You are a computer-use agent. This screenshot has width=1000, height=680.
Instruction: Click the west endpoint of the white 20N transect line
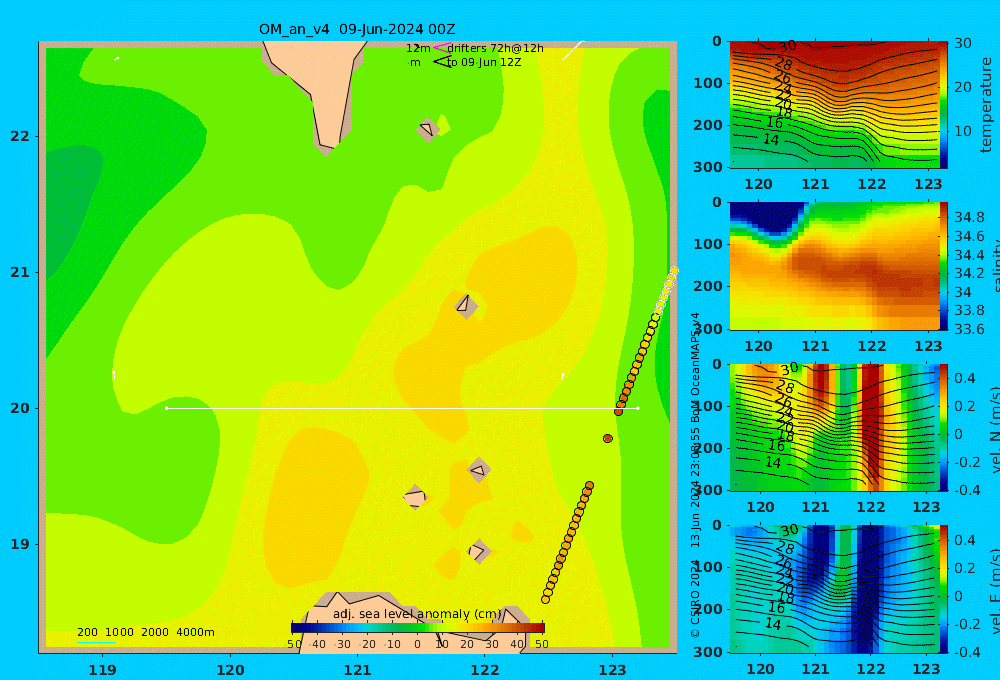tap(166, 408)
